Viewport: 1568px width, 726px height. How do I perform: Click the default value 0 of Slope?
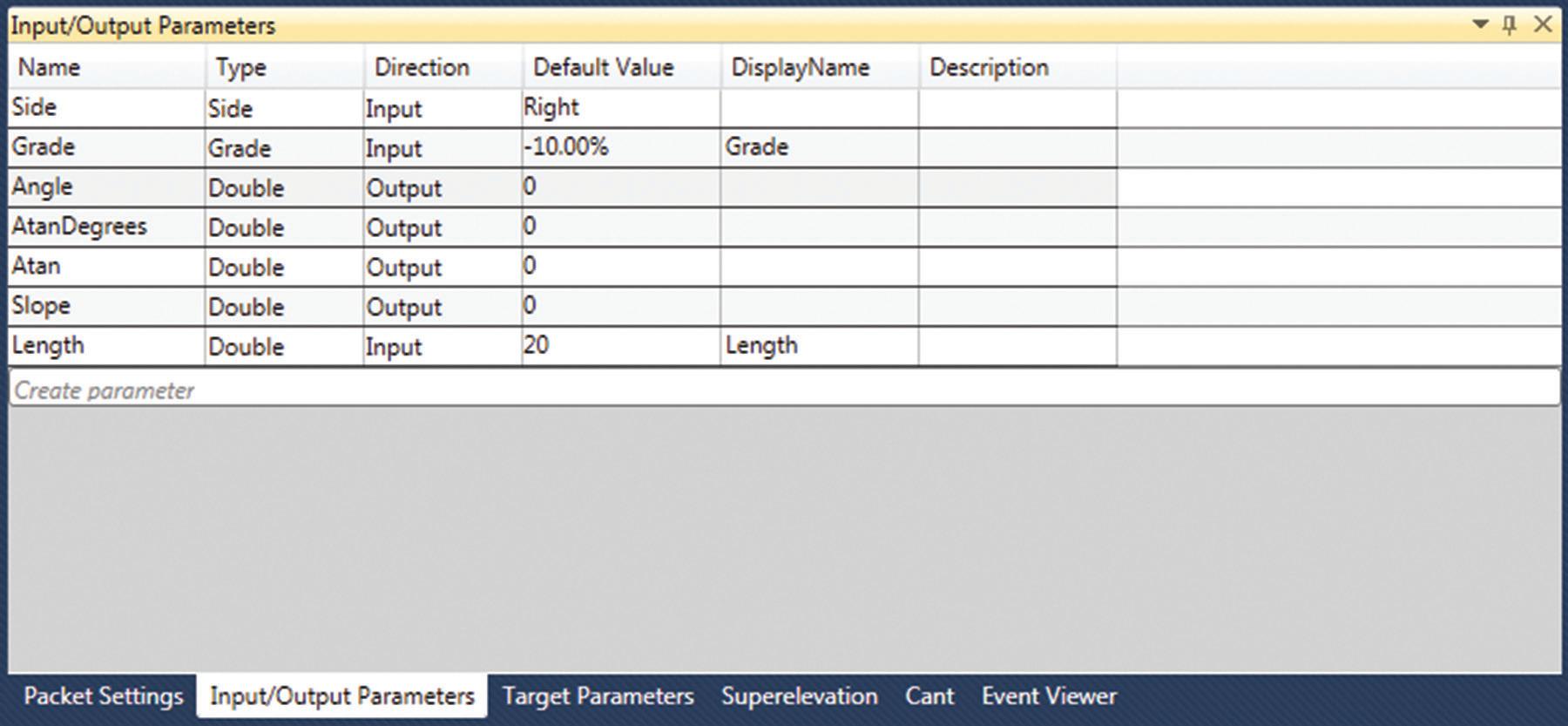pos(621,306)
